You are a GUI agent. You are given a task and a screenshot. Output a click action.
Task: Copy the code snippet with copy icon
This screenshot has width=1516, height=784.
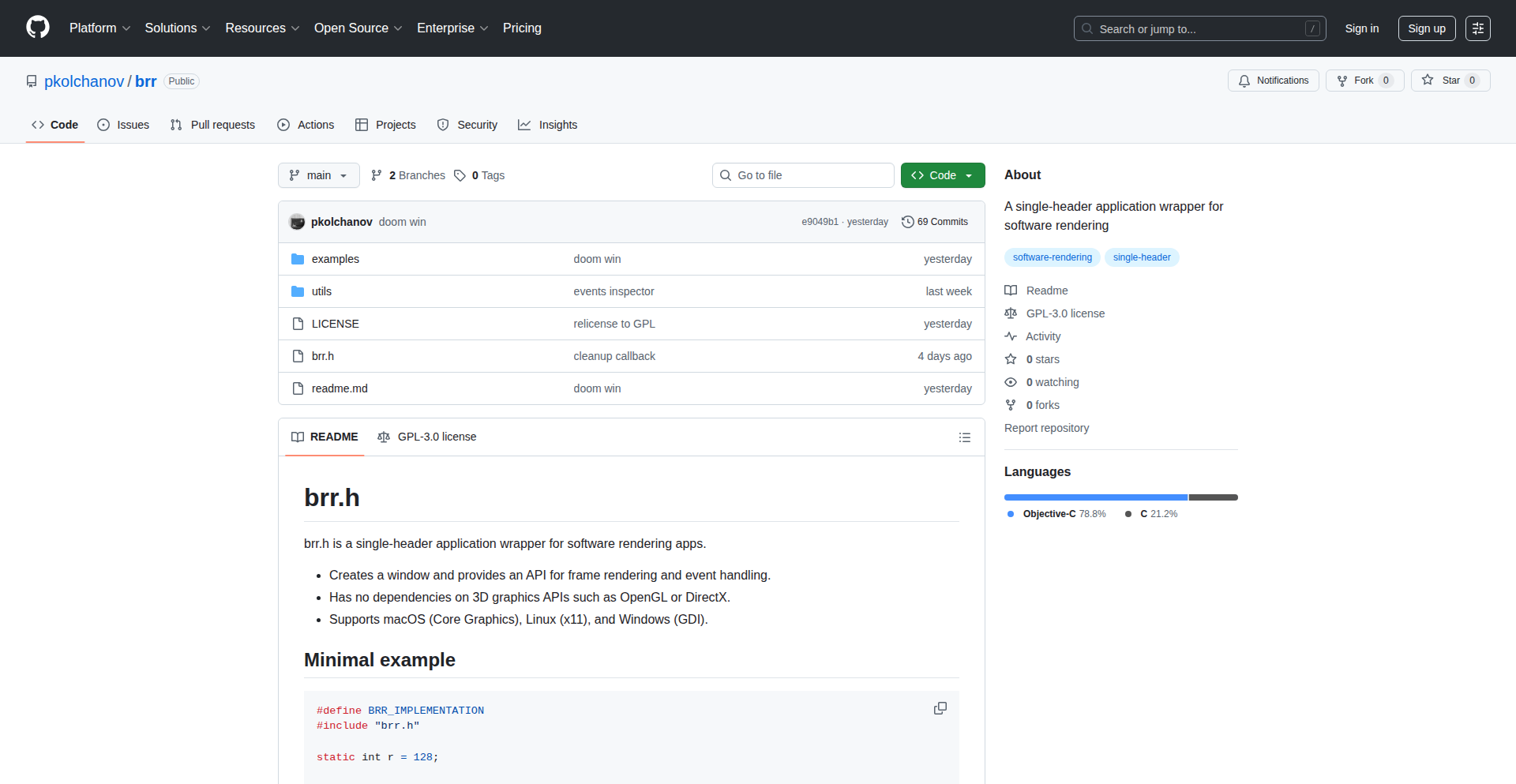[940, 708]
